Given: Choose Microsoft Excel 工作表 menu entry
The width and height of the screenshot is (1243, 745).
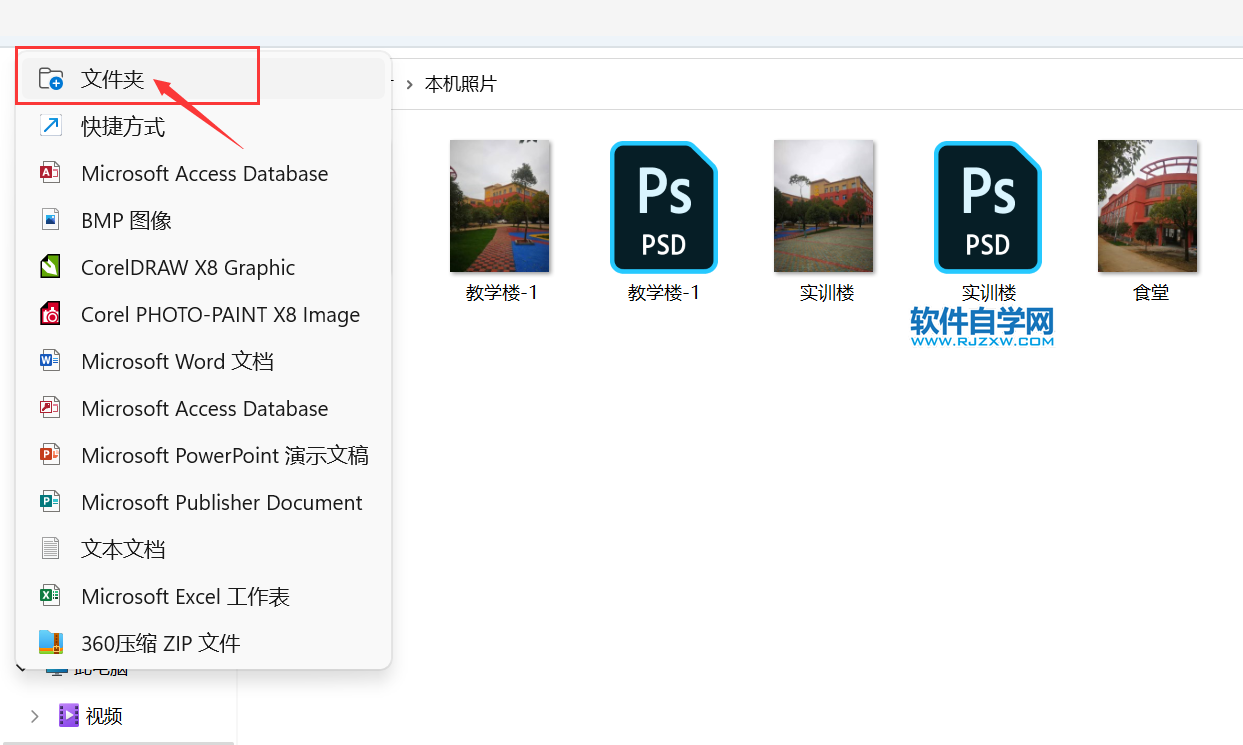Looking at the screenshot, I should 185,597.
